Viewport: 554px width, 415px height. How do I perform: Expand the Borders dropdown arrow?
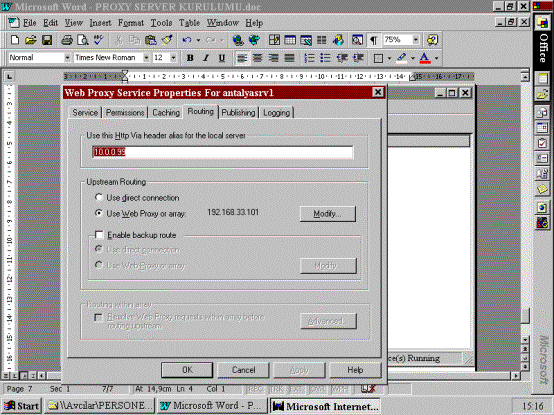point(389,58)
